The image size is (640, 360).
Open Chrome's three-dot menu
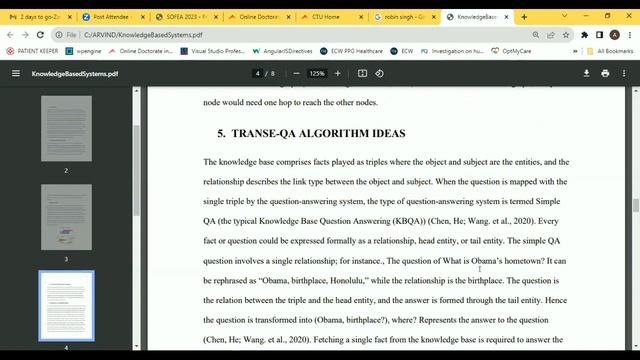coord(630,35)
